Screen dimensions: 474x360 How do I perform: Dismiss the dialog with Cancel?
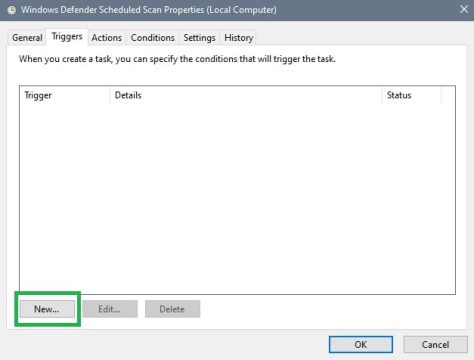435,344
